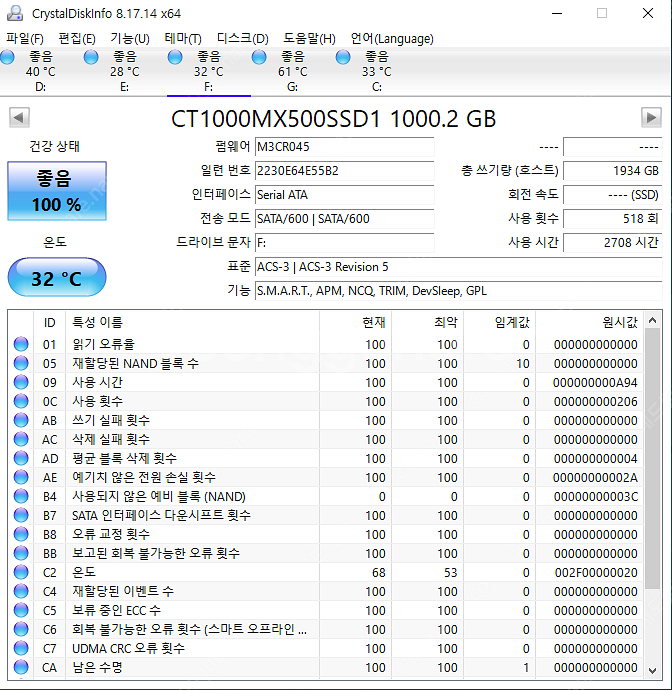Click status icon for AD 평균 블록 삭제 횟수
Image resolution: width=672 pixels, height=690 pixels.
[21, 458]
